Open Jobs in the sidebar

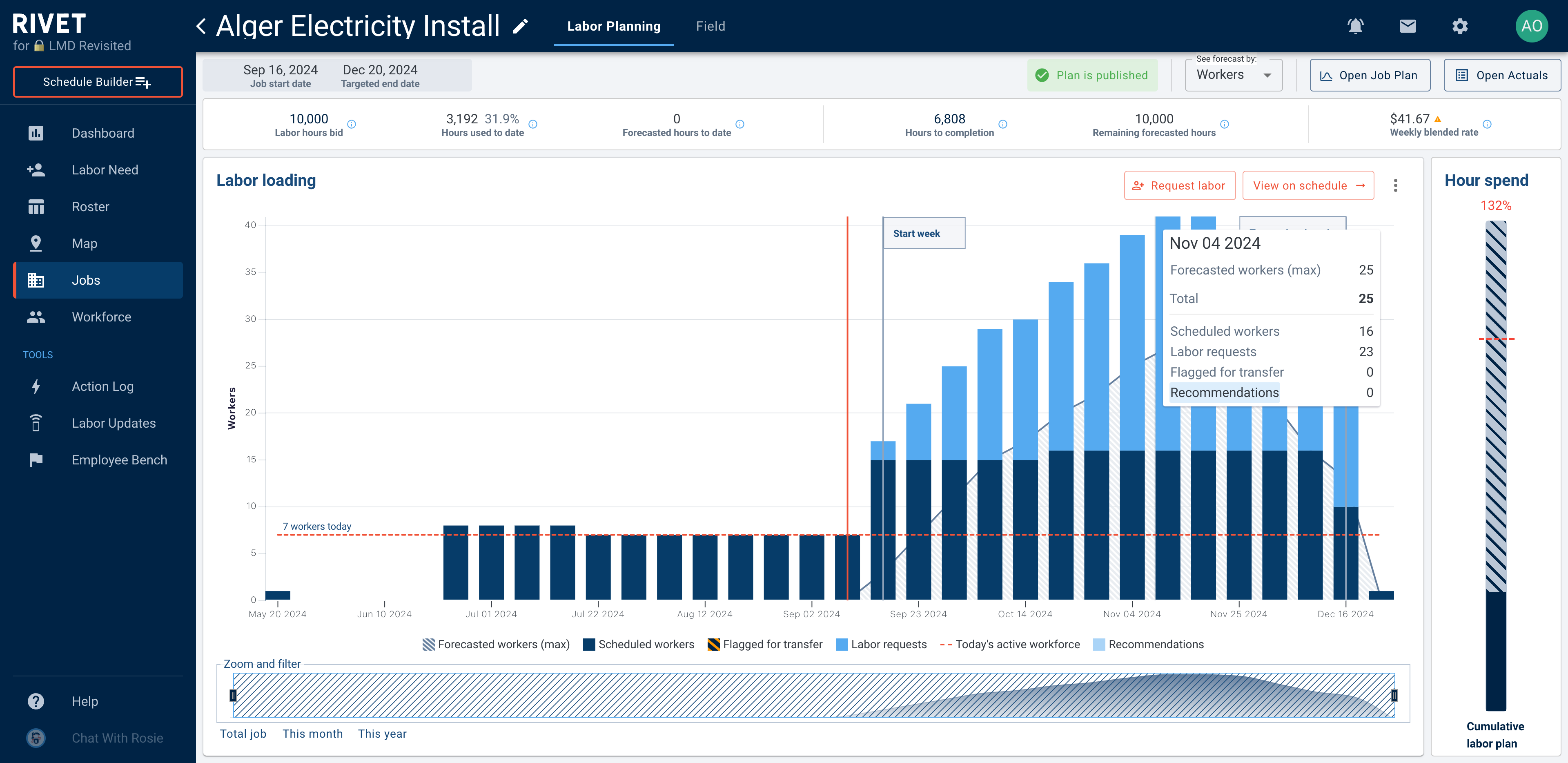(x=98, y=280)
